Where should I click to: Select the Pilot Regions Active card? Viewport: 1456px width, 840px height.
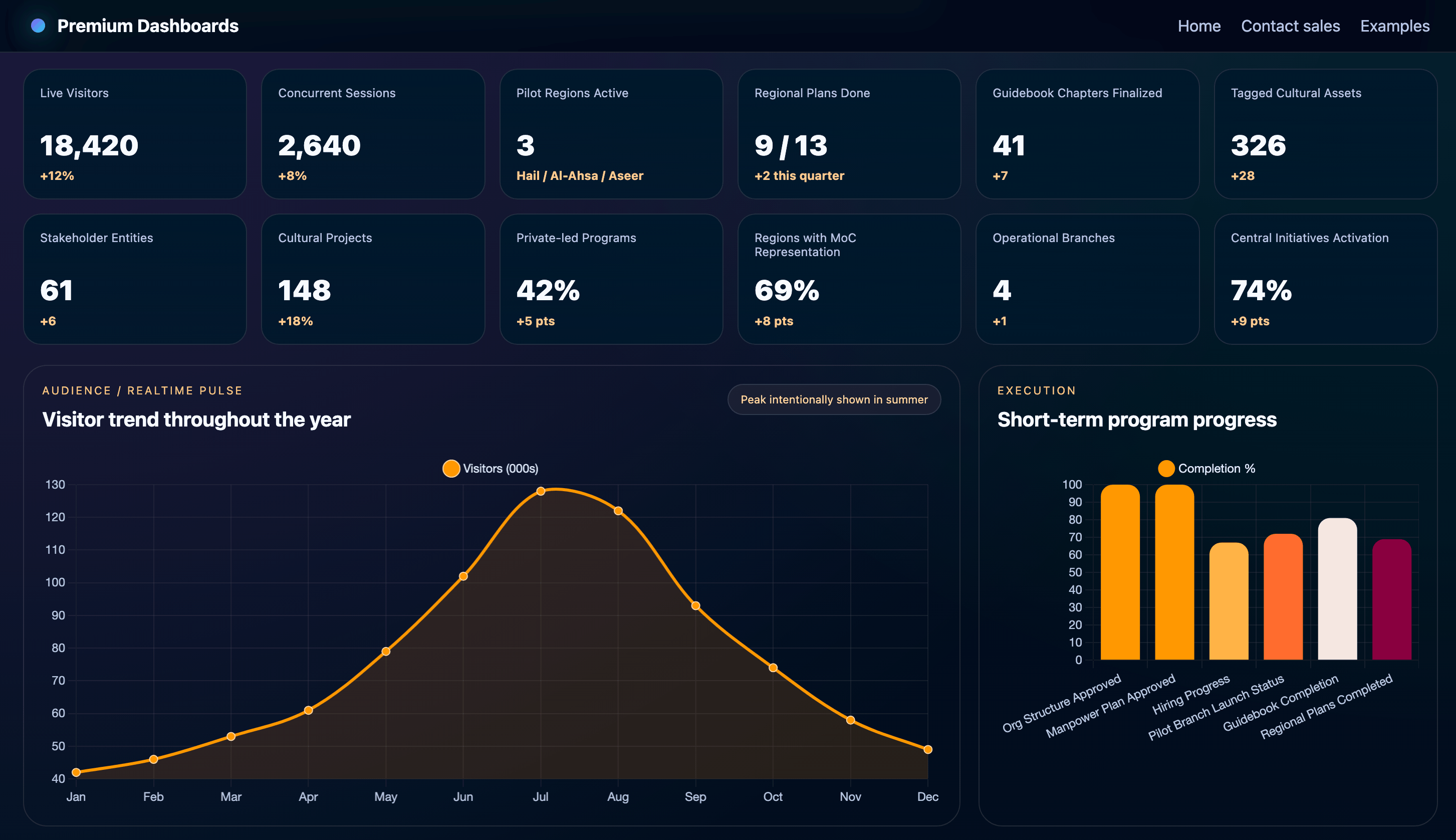coord(611,134)
